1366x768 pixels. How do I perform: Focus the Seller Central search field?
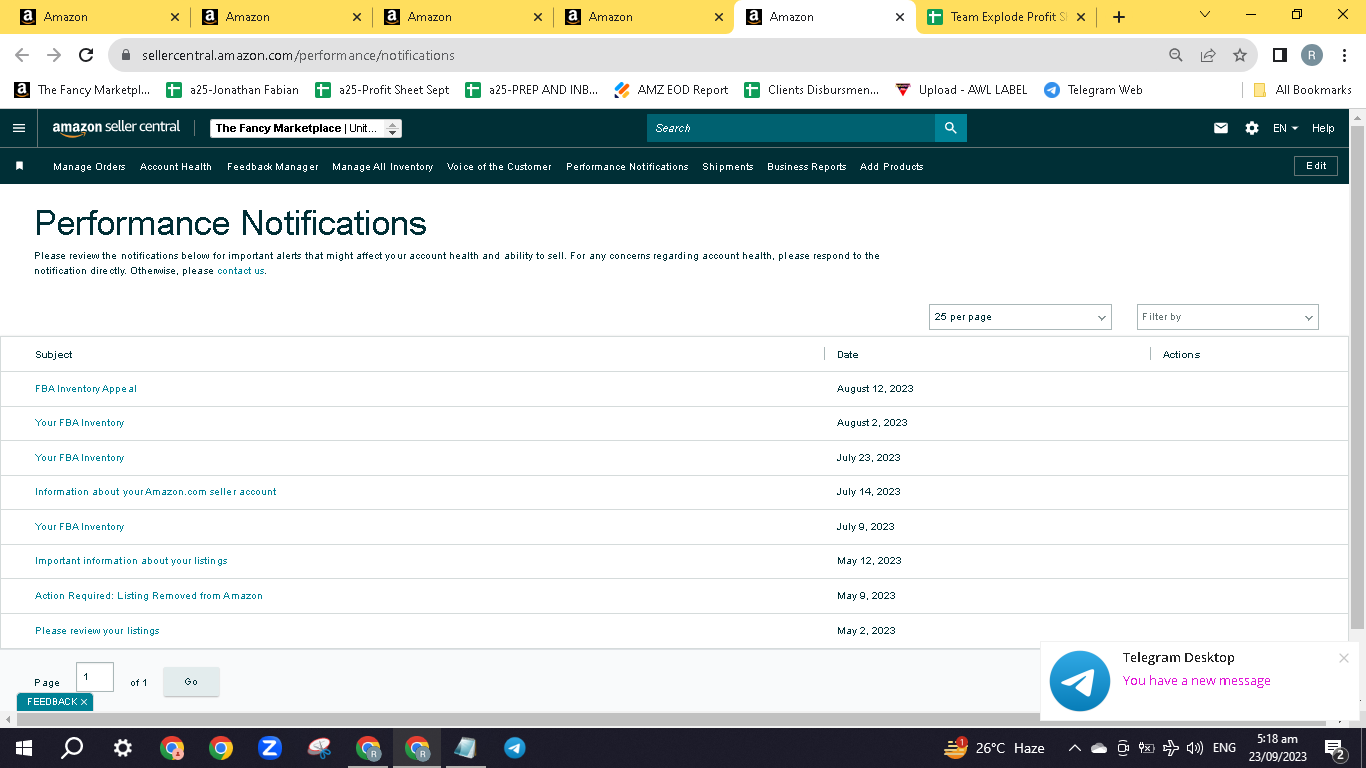point(791,128)
